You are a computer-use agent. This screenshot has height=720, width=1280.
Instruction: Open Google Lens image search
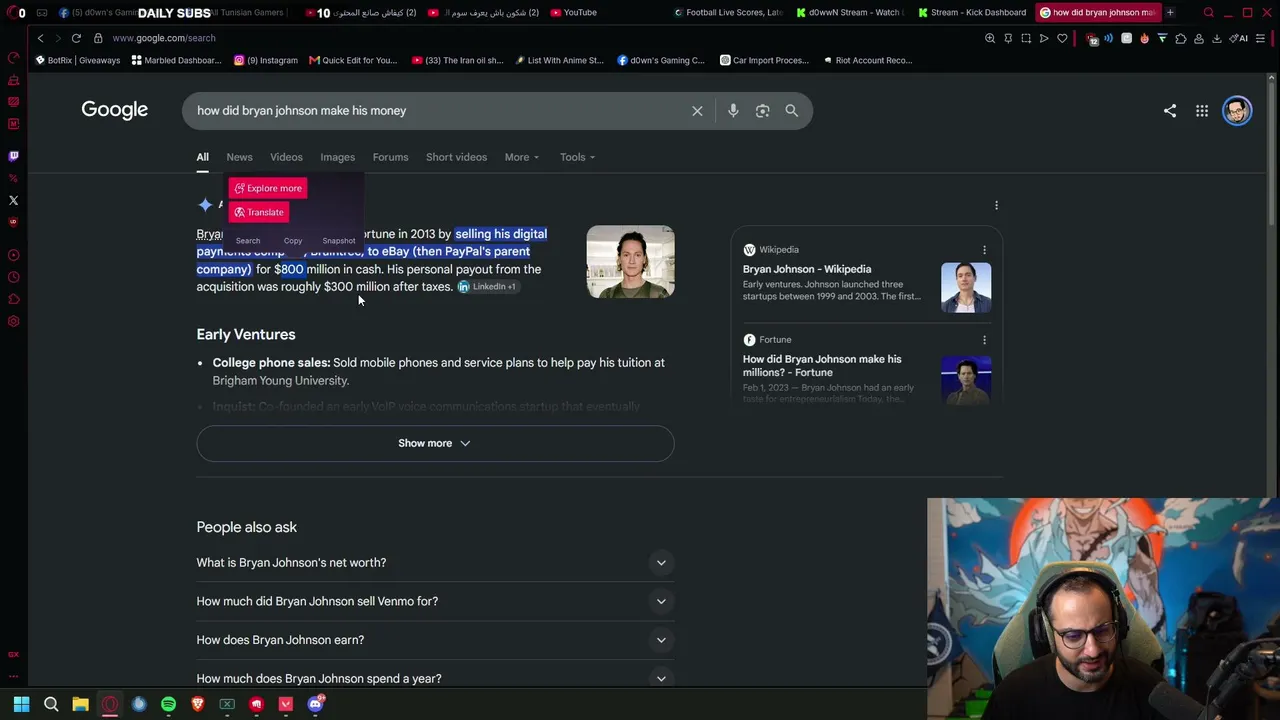[x=762, y=111]
